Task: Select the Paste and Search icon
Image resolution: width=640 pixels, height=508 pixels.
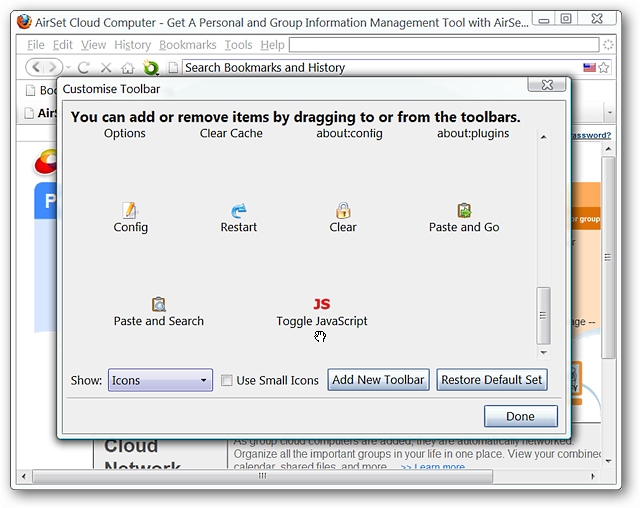Action: point(159,304)
